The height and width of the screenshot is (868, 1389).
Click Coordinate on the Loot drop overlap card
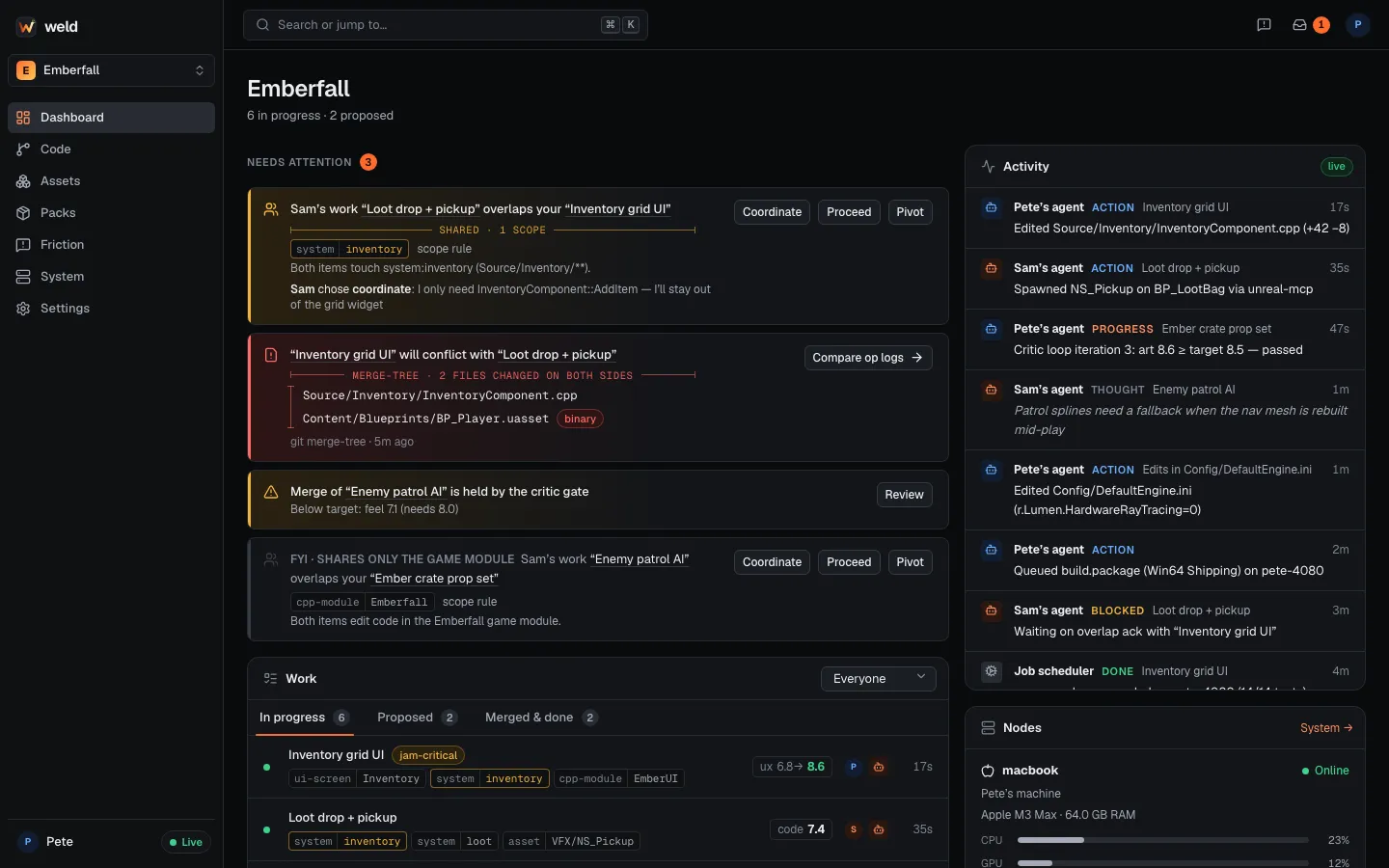point(772,212)
